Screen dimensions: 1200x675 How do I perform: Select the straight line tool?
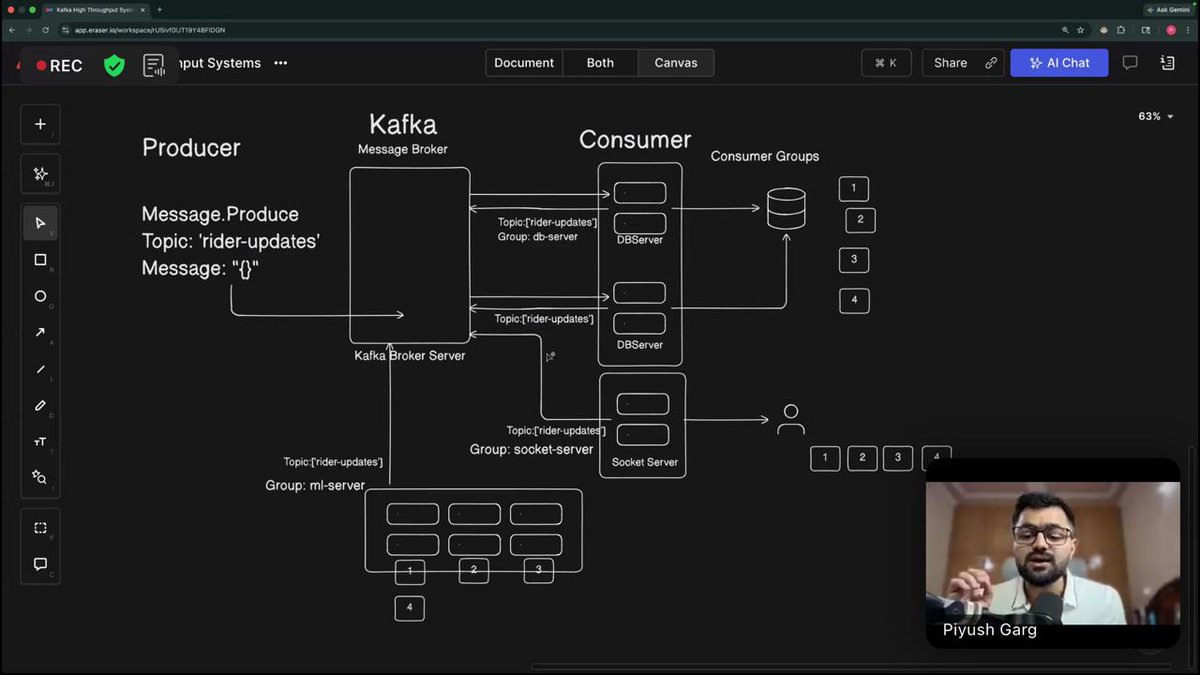pos(40,369)
